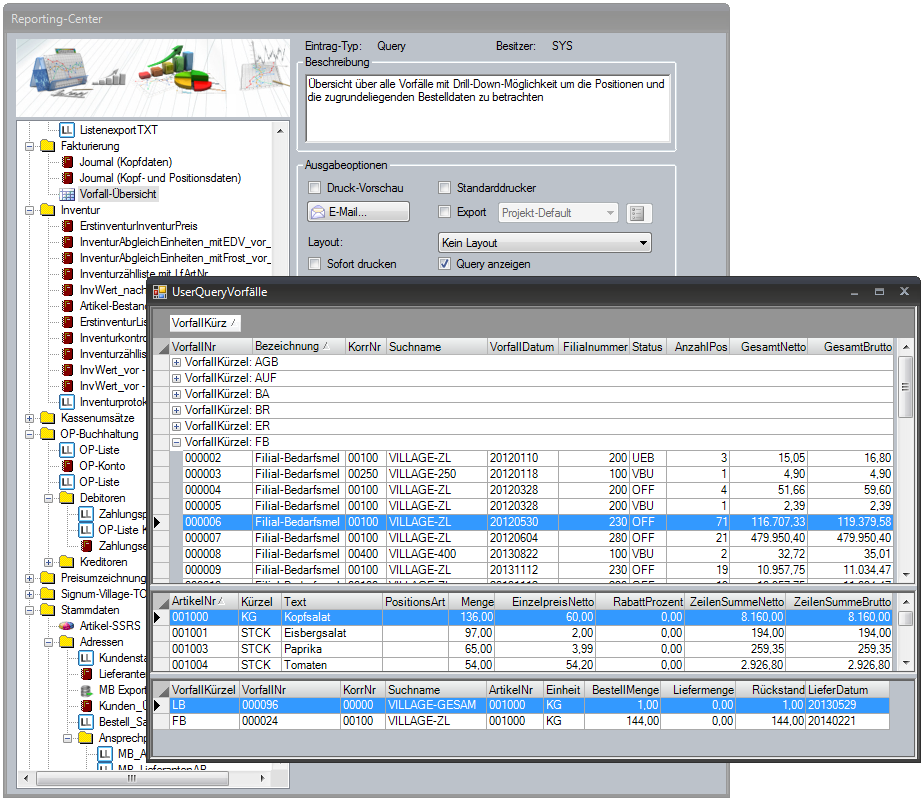Select the Kassenumsätze tree folder
This screenshot has height=798, width=921.
pos(99,418)
